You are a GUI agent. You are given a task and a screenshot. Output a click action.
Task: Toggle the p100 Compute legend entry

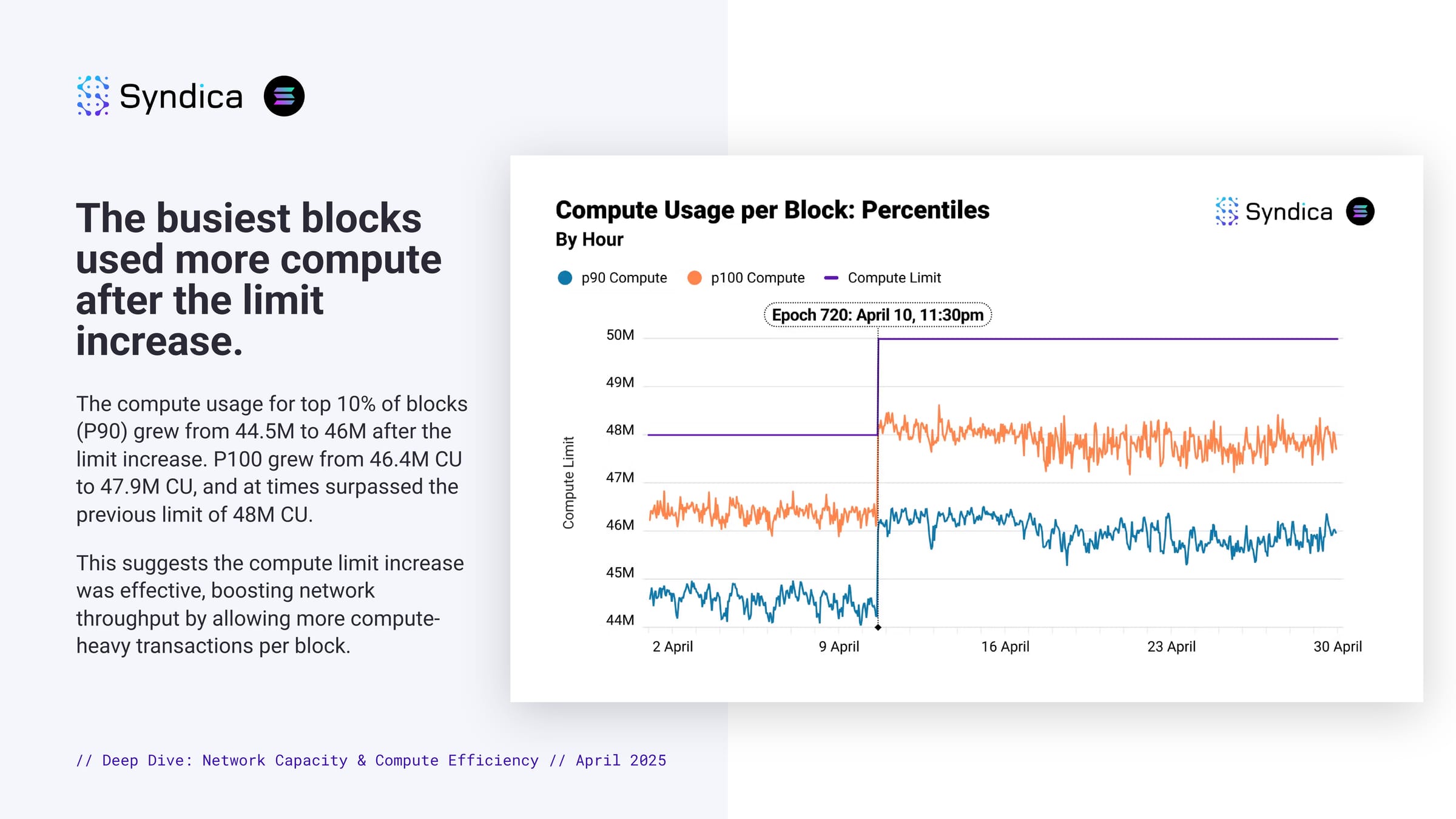746,278
